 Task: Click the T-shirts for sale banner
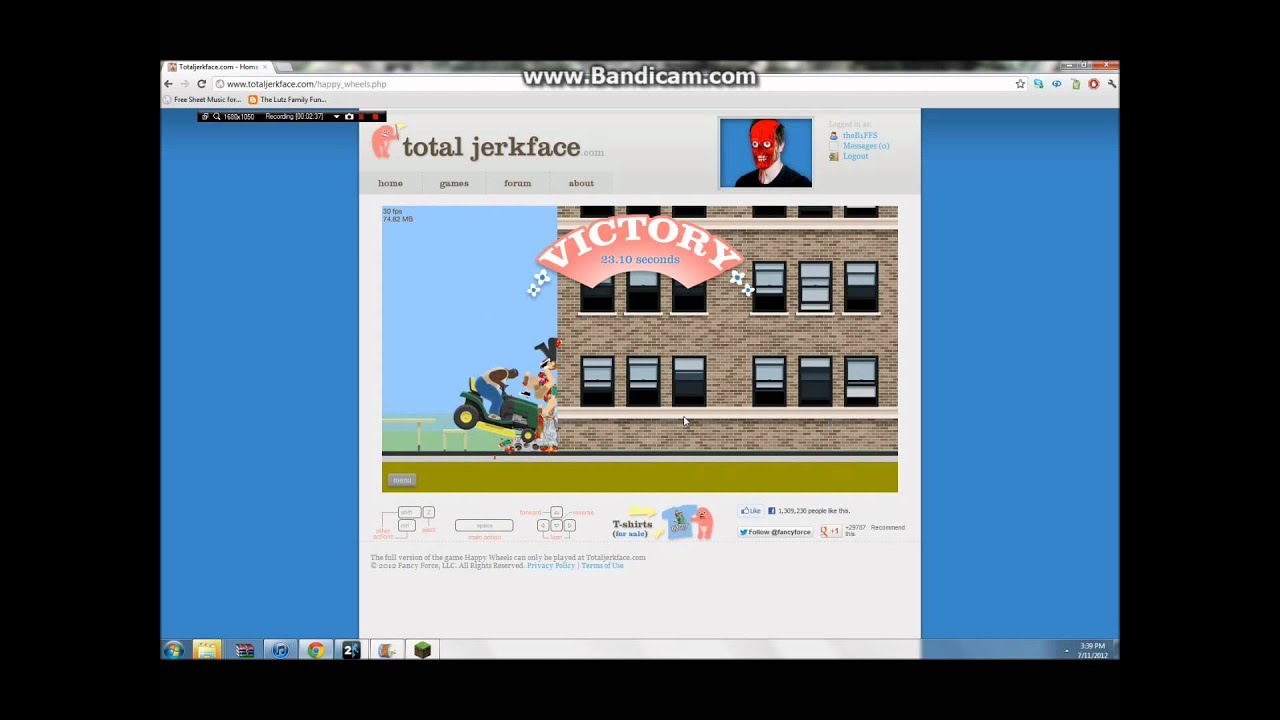(662, 523)
